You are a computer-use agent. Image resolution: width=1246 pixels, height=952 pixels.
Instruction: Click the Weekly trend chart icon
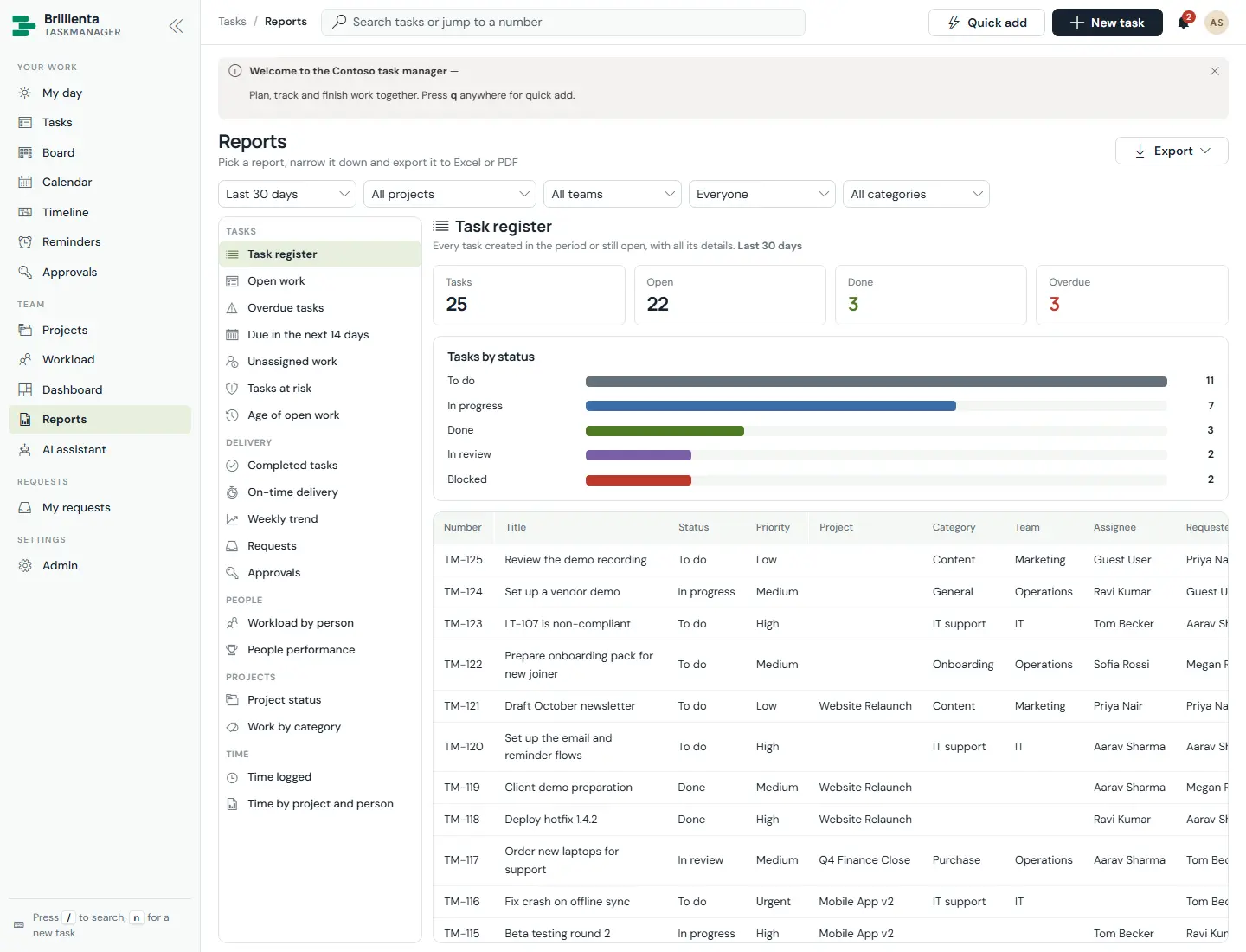tap(232, 519)
